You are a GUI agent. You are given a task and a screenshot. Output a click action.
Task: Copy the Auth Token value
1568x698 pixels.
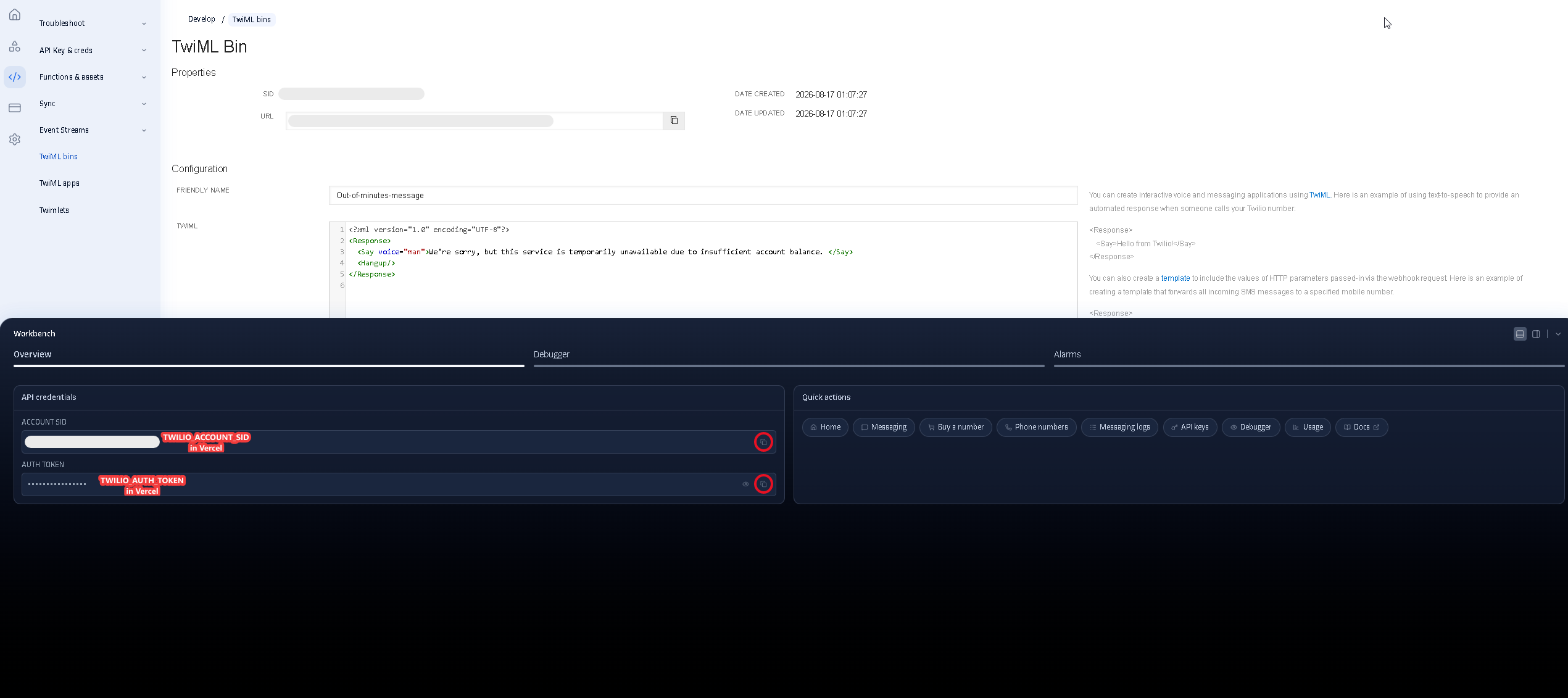[x=763, y=484]
